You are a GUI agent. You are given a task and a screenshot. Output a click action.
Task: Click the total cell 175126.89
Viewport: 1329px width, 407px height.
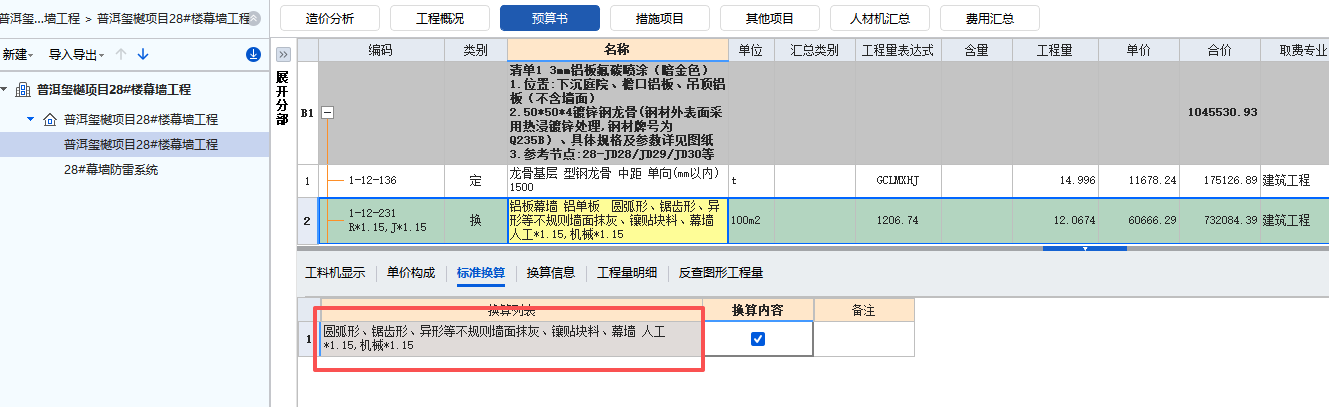1220,181
